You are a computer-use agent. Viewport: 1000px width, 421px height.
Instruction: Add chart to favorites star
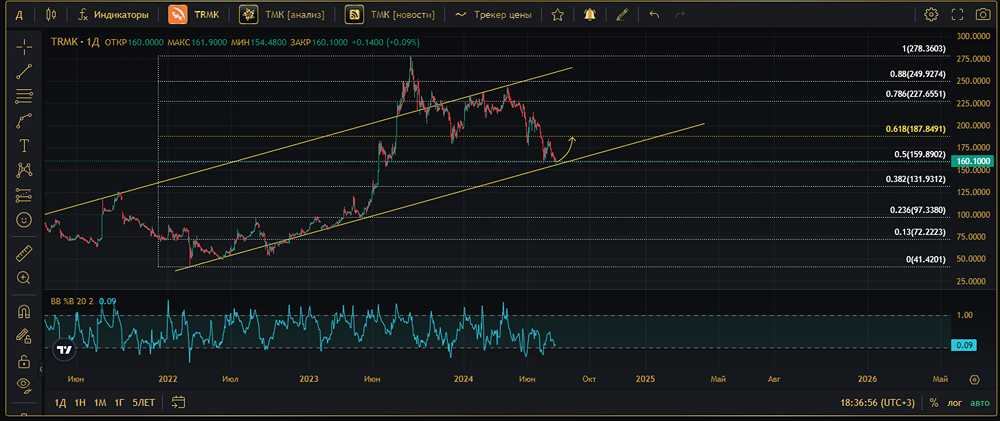point(557,14)
